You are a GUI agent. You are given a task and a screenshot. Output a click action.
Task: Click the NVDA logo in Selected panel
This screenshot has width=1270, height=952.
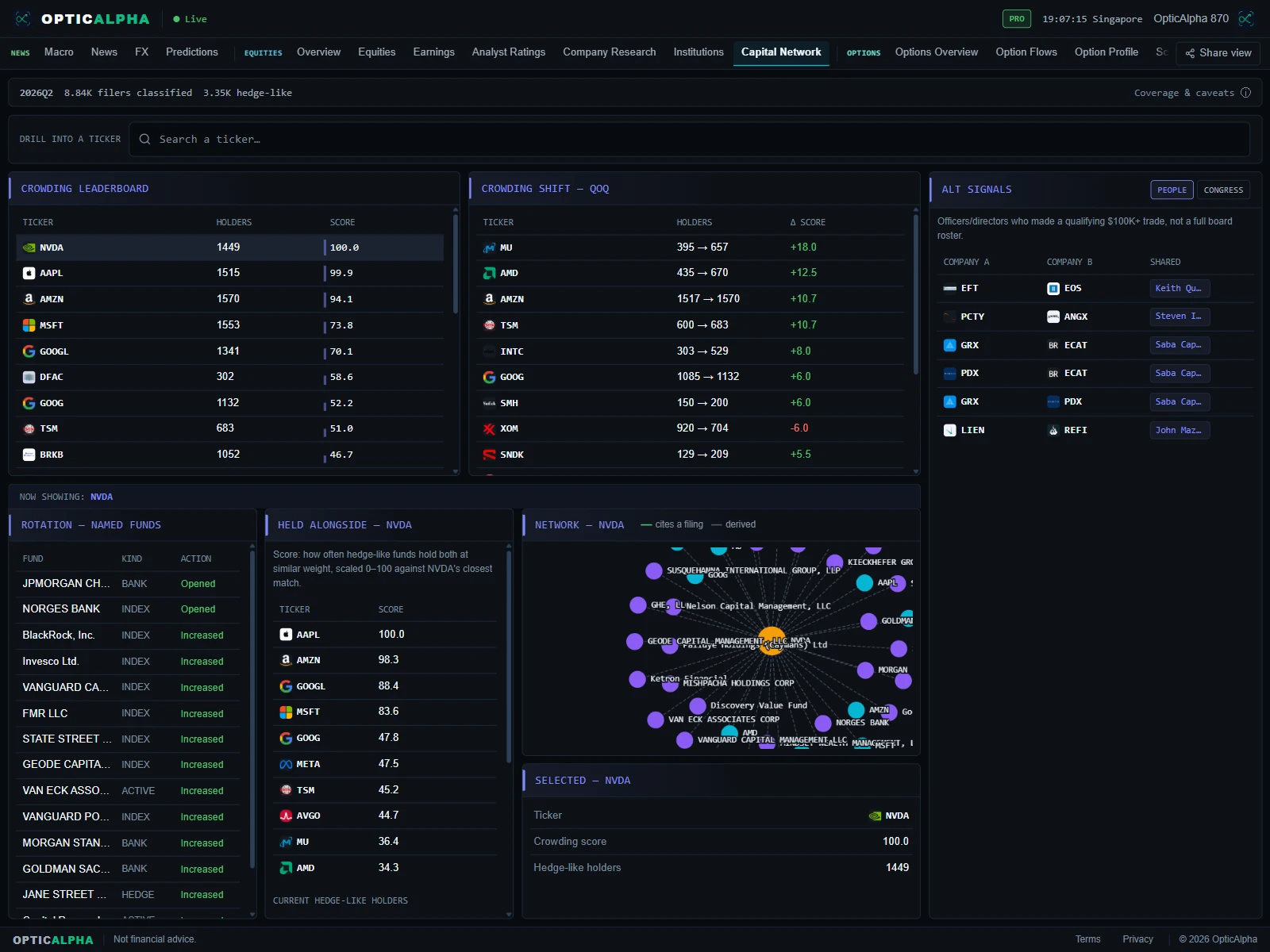click(875, 816)
